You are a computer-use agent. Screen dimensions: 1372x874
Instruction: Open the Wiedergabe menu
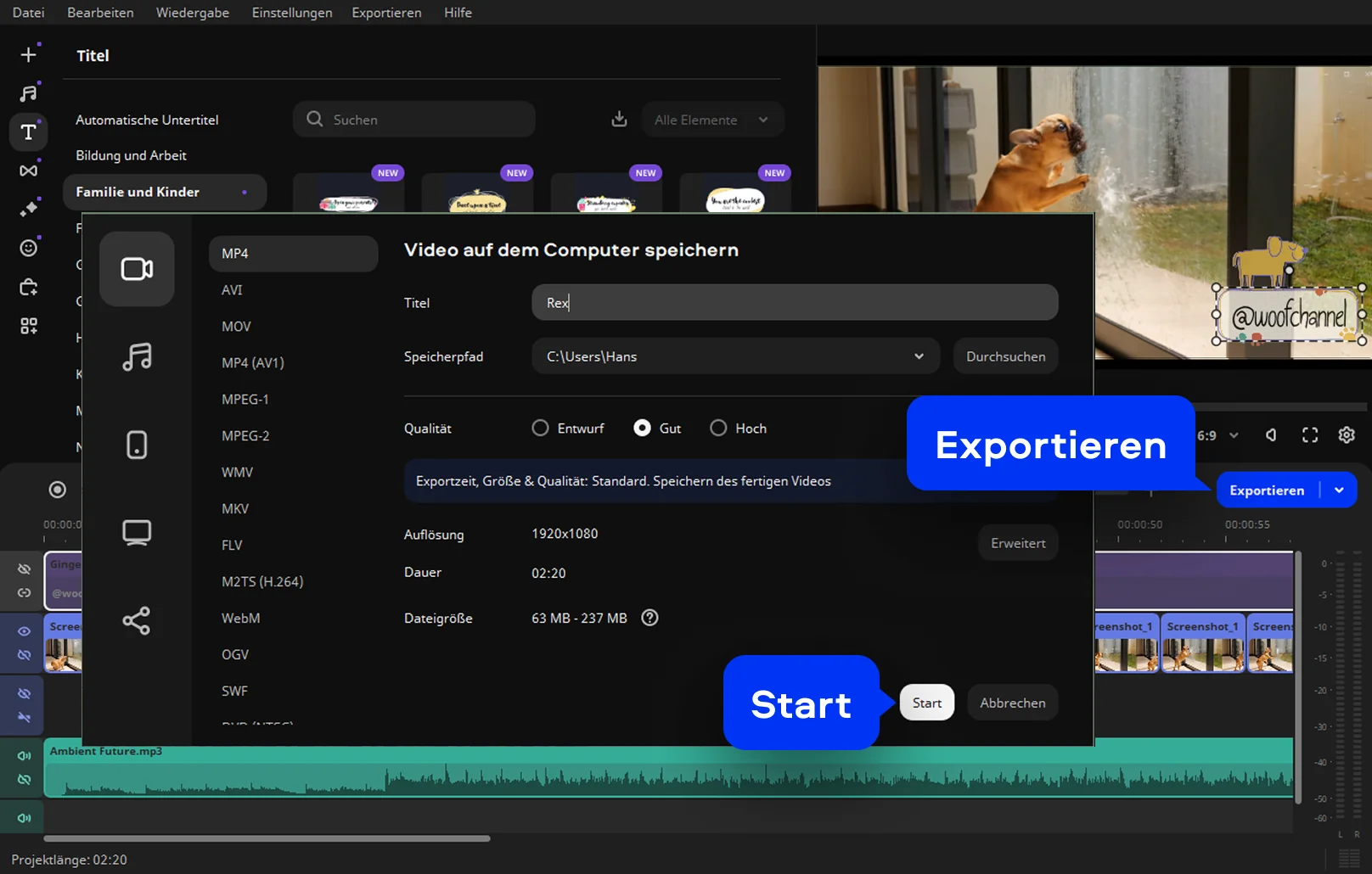192,13
